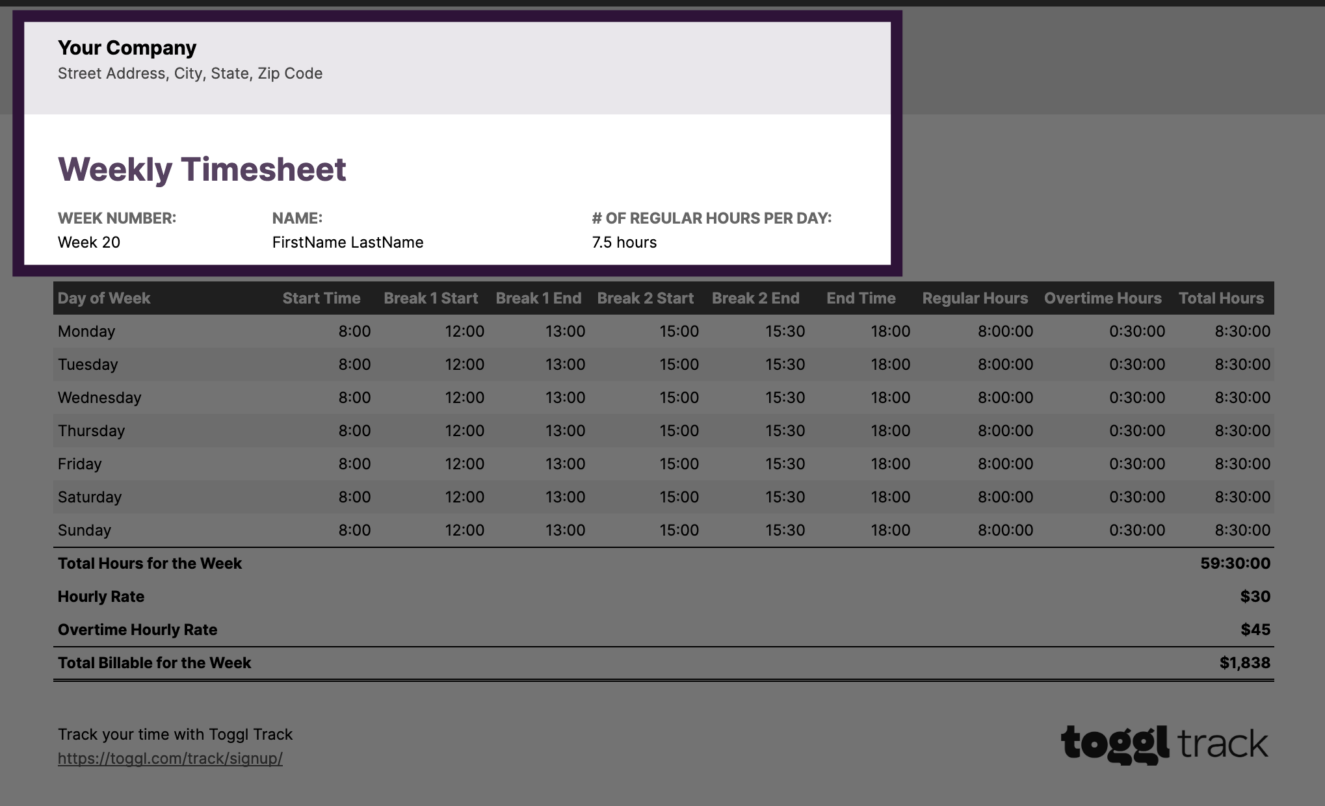Click the Day of Week column header
The width and height of the screenshot is (1325, 806).
[104, 298]
